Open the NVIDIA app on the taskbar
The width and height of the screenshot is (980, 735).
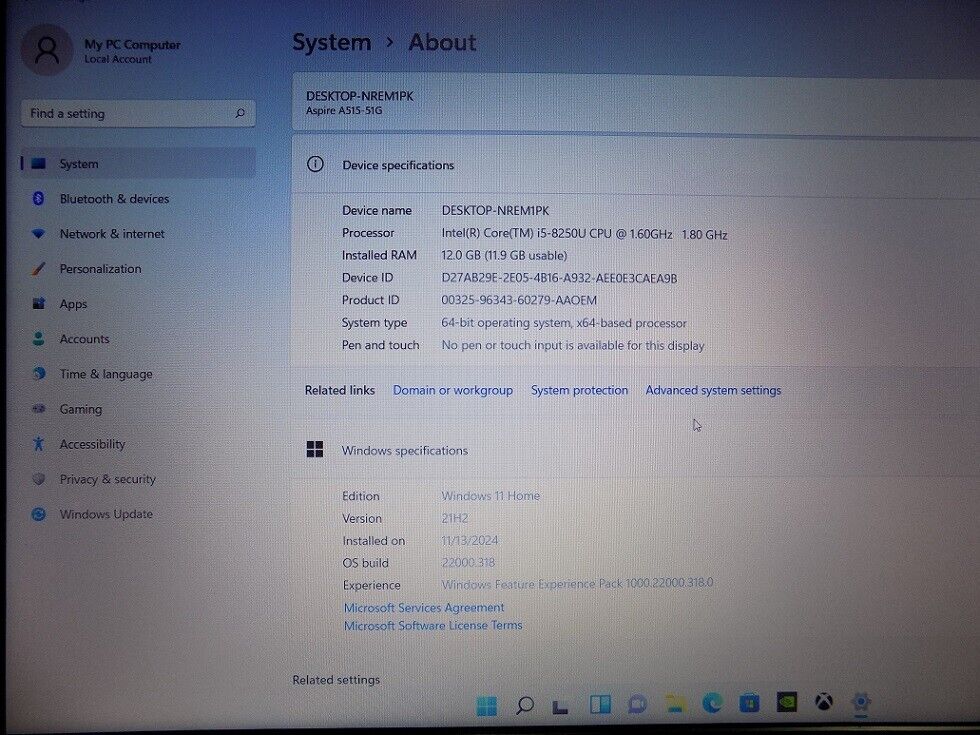coord(787,702)
